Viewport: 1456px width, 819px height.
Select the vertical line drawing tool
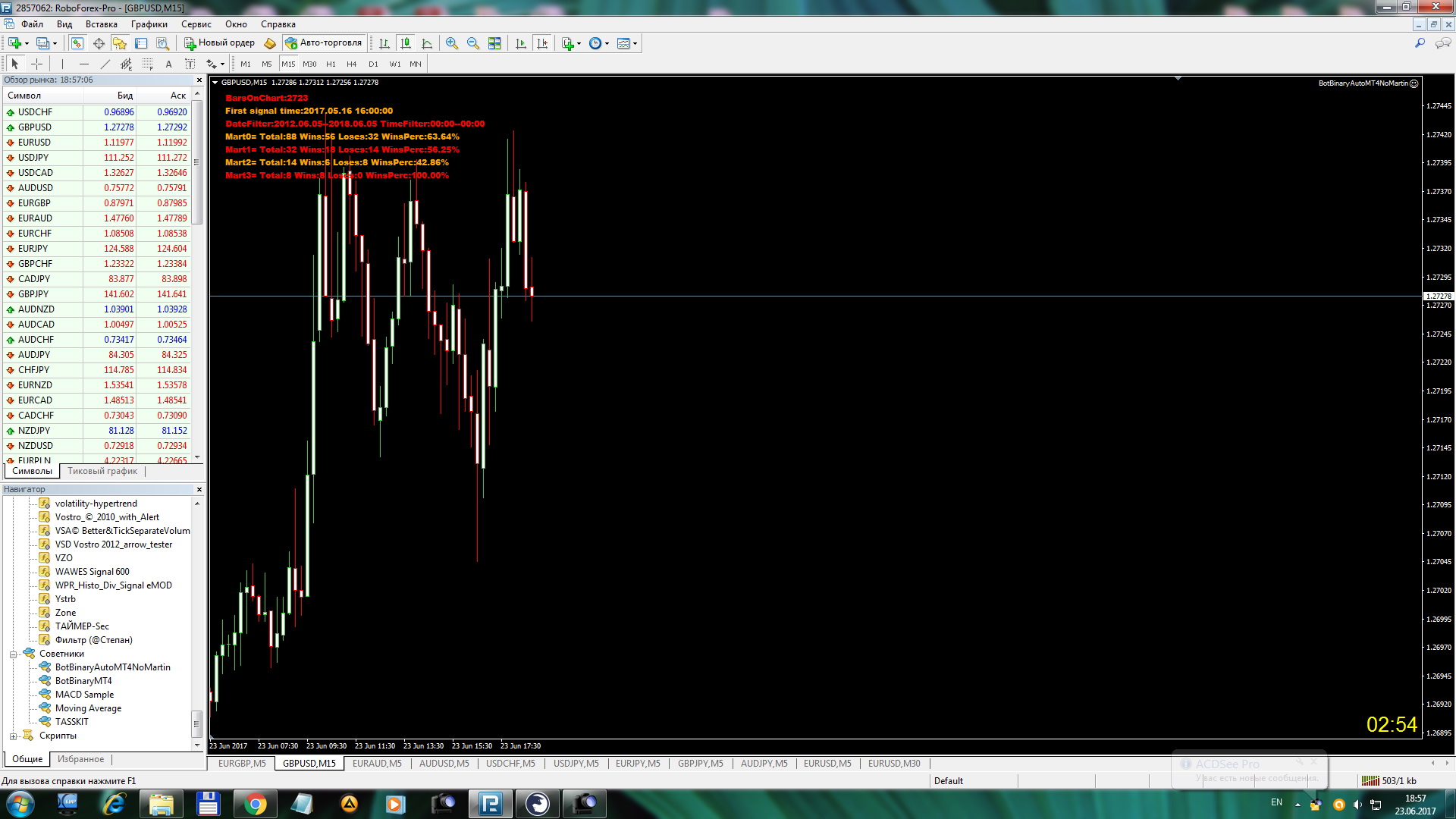click(x=63, y=64)
